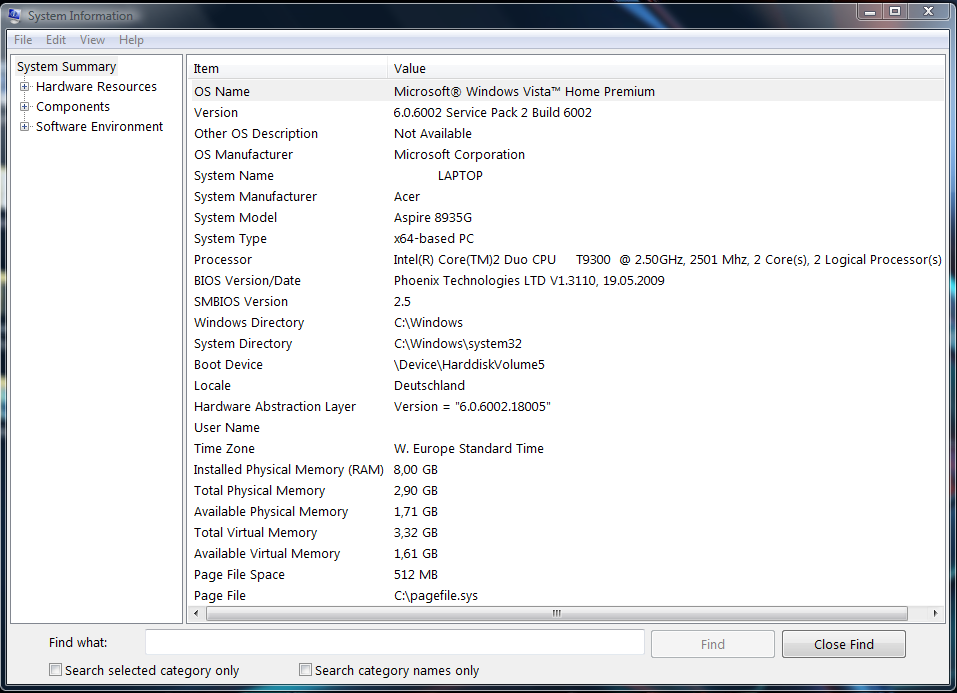Select the User Name row
This screenshot has height=693, width=957.
coord(566,427)
